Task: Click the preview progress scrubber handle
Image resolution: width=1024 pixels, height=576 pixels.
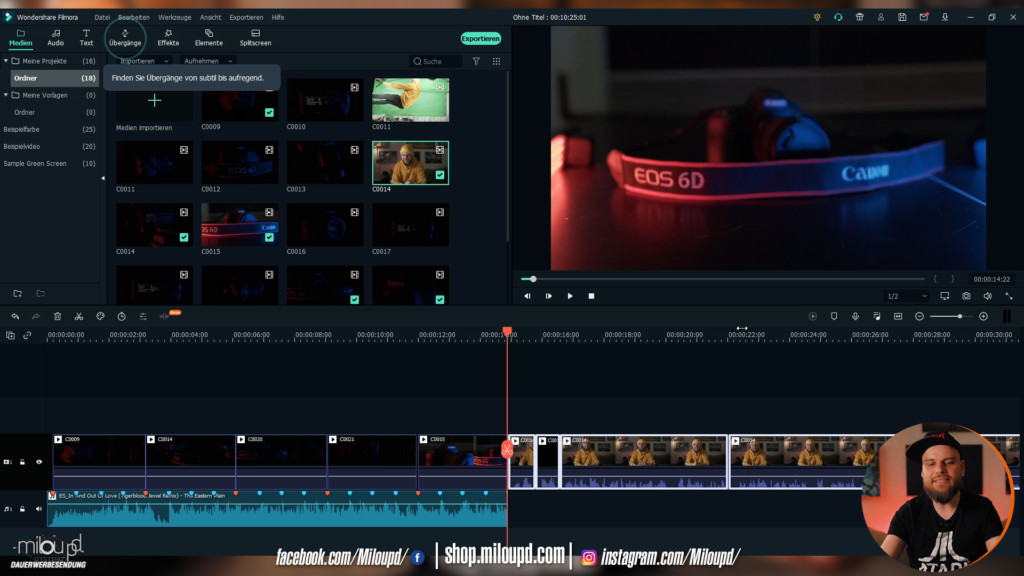Action: 533,279
